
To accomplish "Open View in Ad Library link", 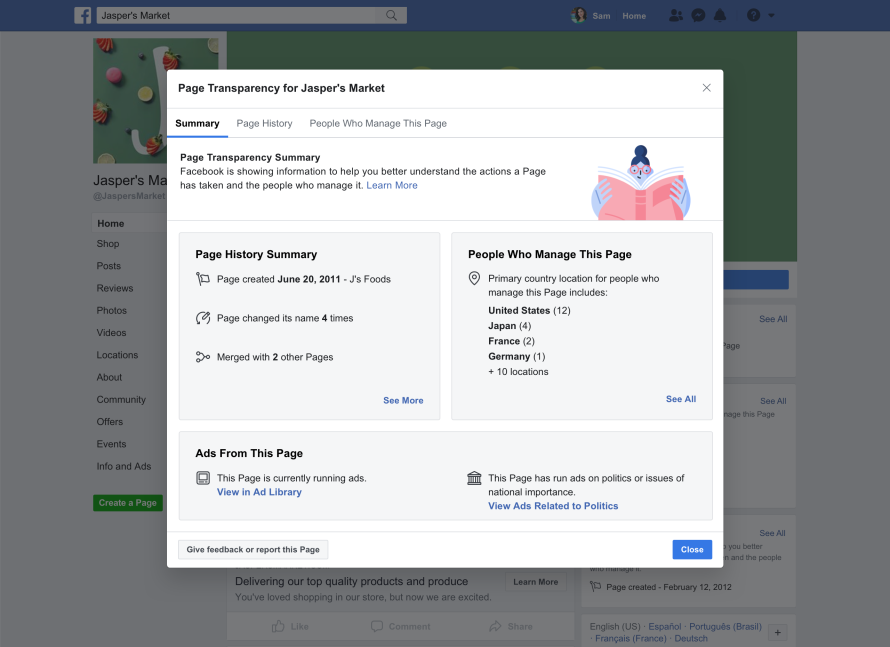I will pos(259,492).
